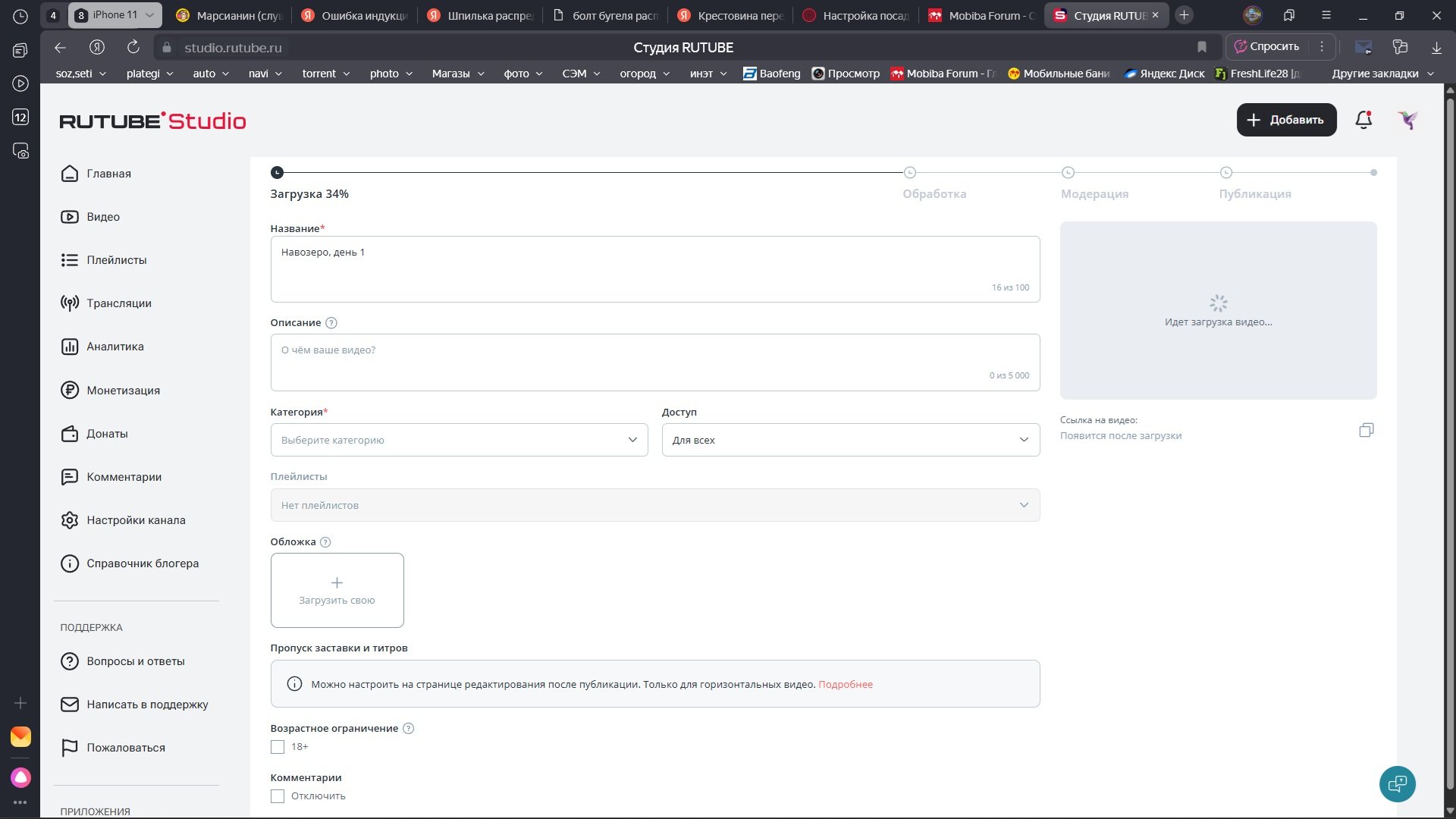Go to Аналитика in sidebar
This screenshot has height=819, width=1456.
click(115, 347)
